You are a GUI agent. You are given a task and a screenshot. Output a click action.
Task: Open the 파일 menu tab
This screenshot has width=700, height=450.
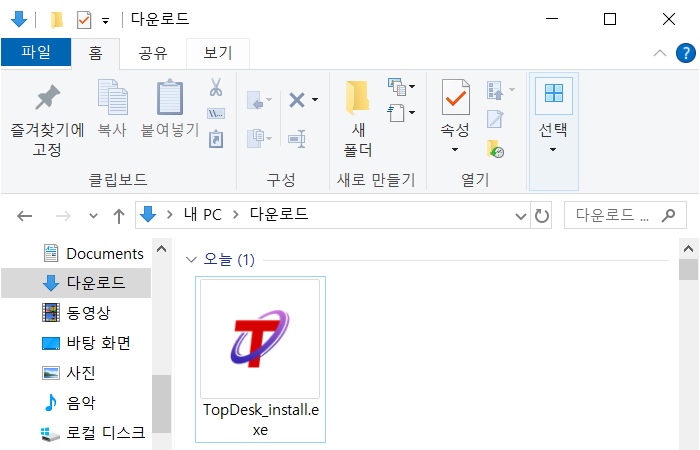pos(36,52)
